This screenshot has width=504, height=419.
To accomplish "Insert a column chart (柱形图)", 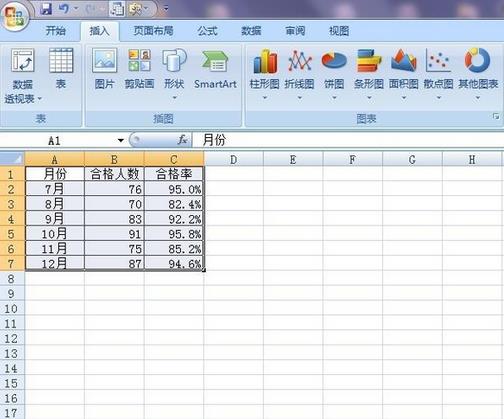I will (x=265, y=74).
